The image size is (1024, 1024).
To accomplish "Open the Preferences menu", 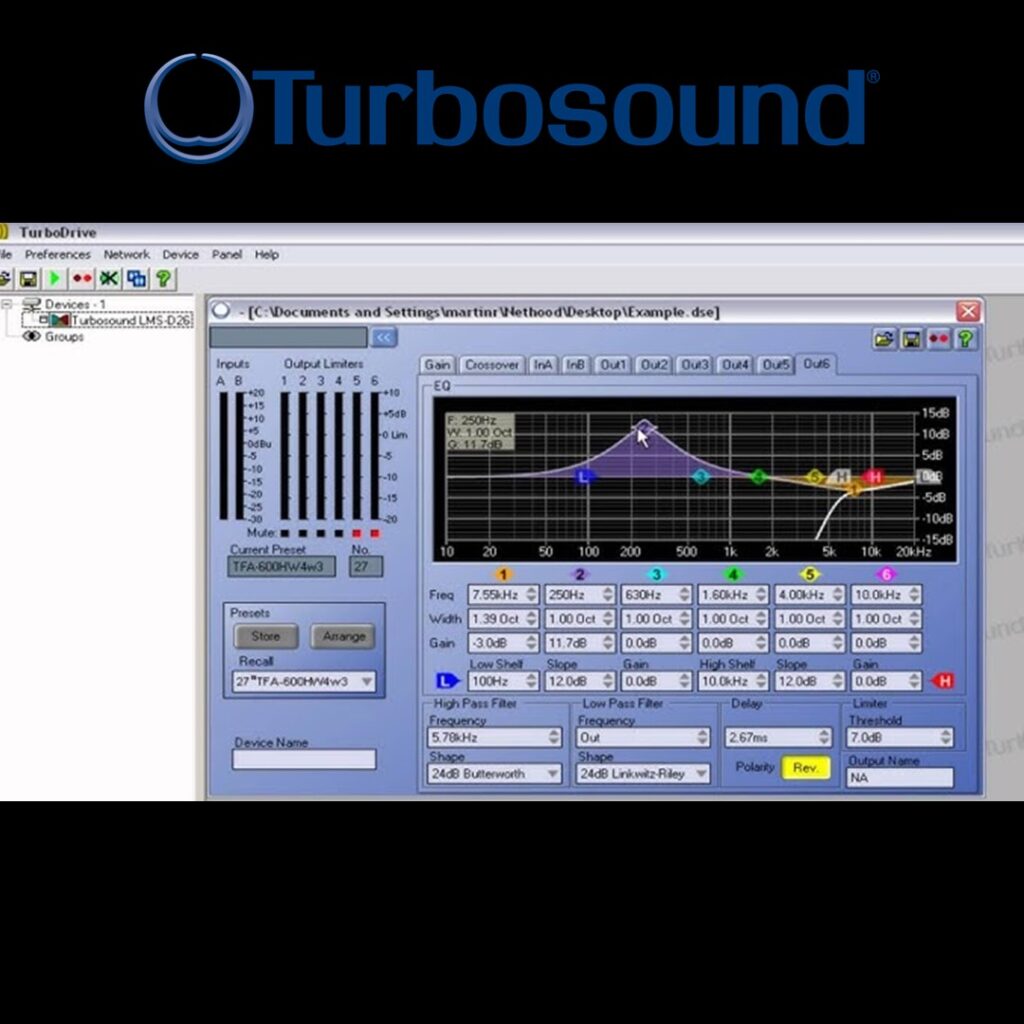I will 57,254.
